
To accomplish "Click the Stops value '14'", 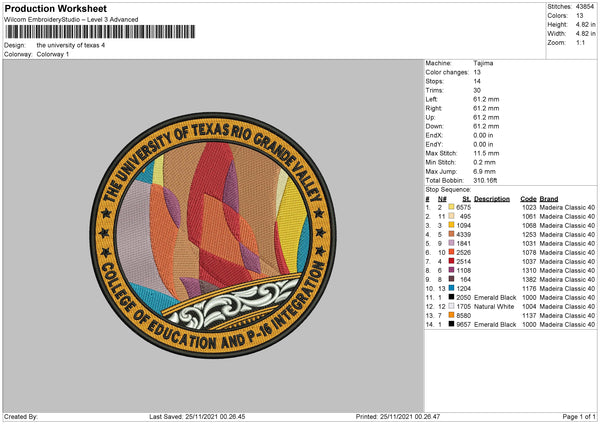I will (477, 81).
